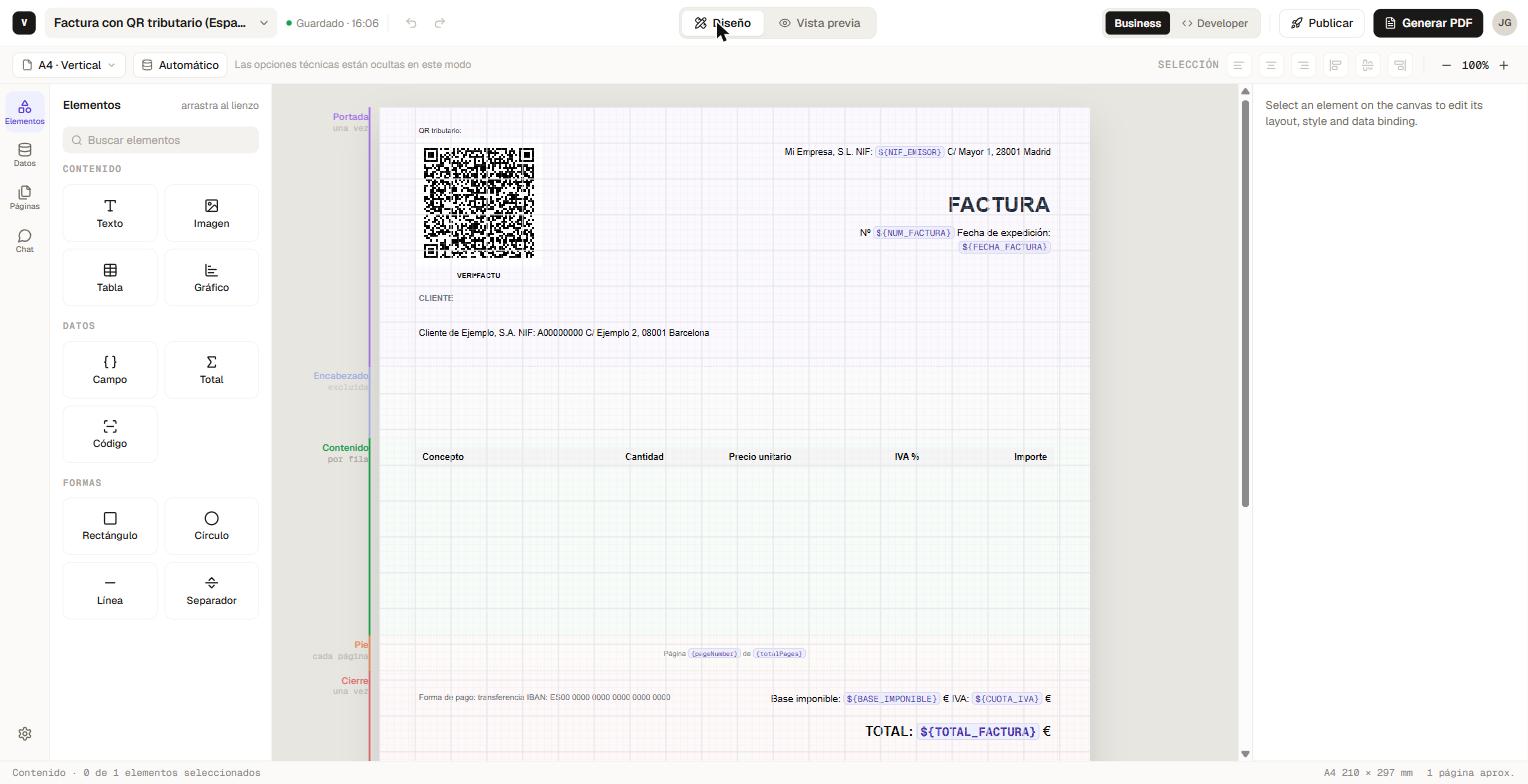Screen dimensions: 1528x784
Task: Align objects to left edge
Action: coord(1335,65)
